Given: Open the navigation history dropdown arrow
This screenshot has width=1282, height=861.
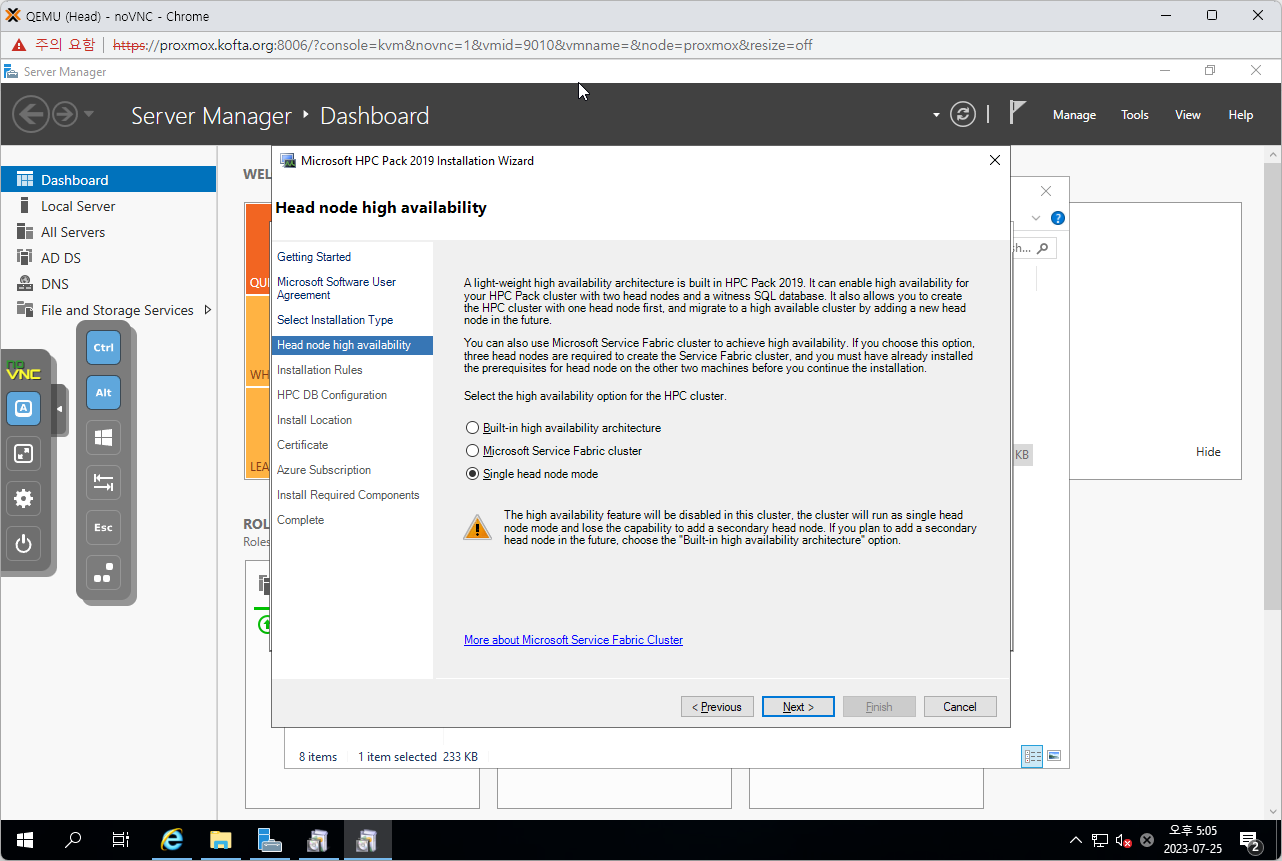Looking at the screenshot, I should pyautogui.click(x=89, y=114).
